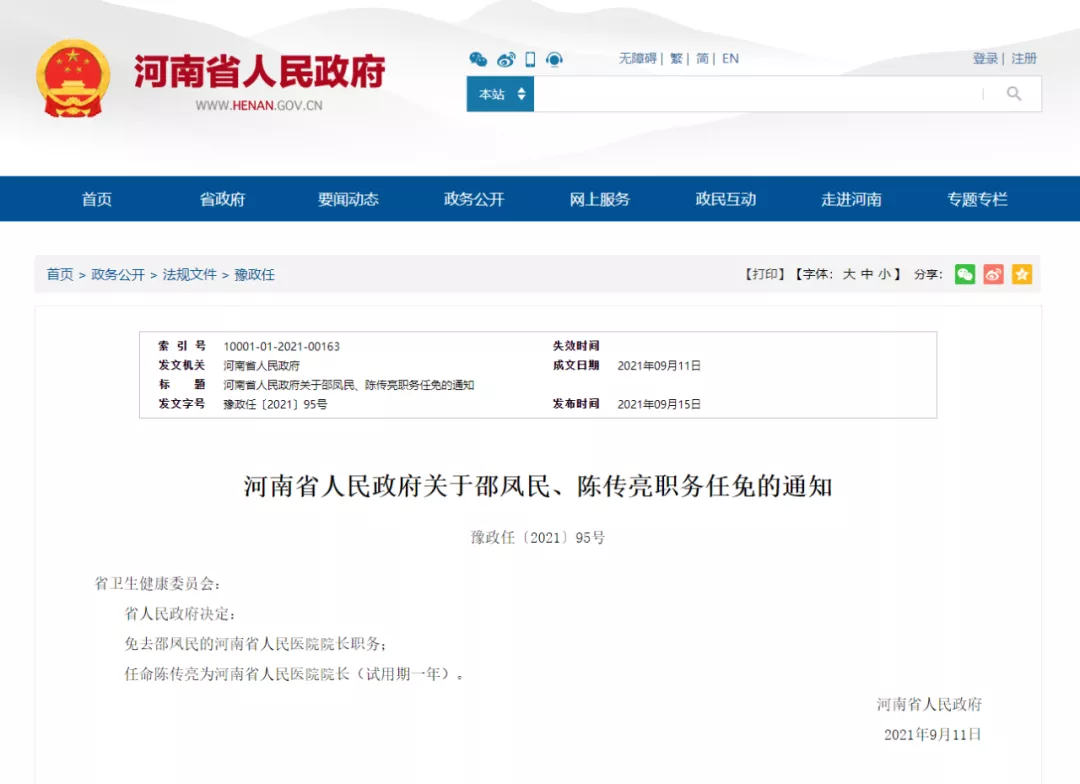Click the yellow star share icon
1080x784 pixels.
pos(1022,274)
